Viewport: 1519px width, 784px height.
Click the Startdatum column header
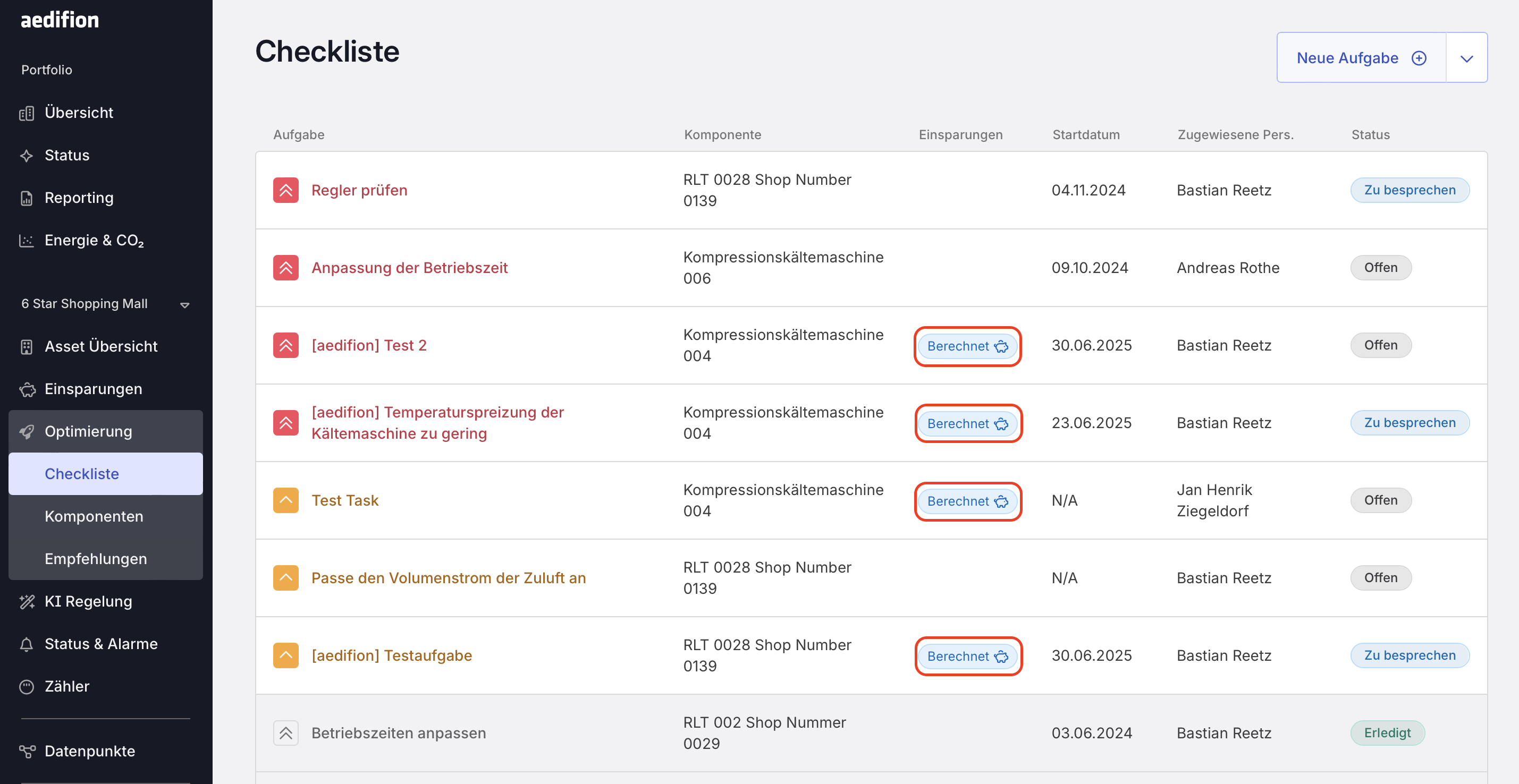coord(1086,134)
